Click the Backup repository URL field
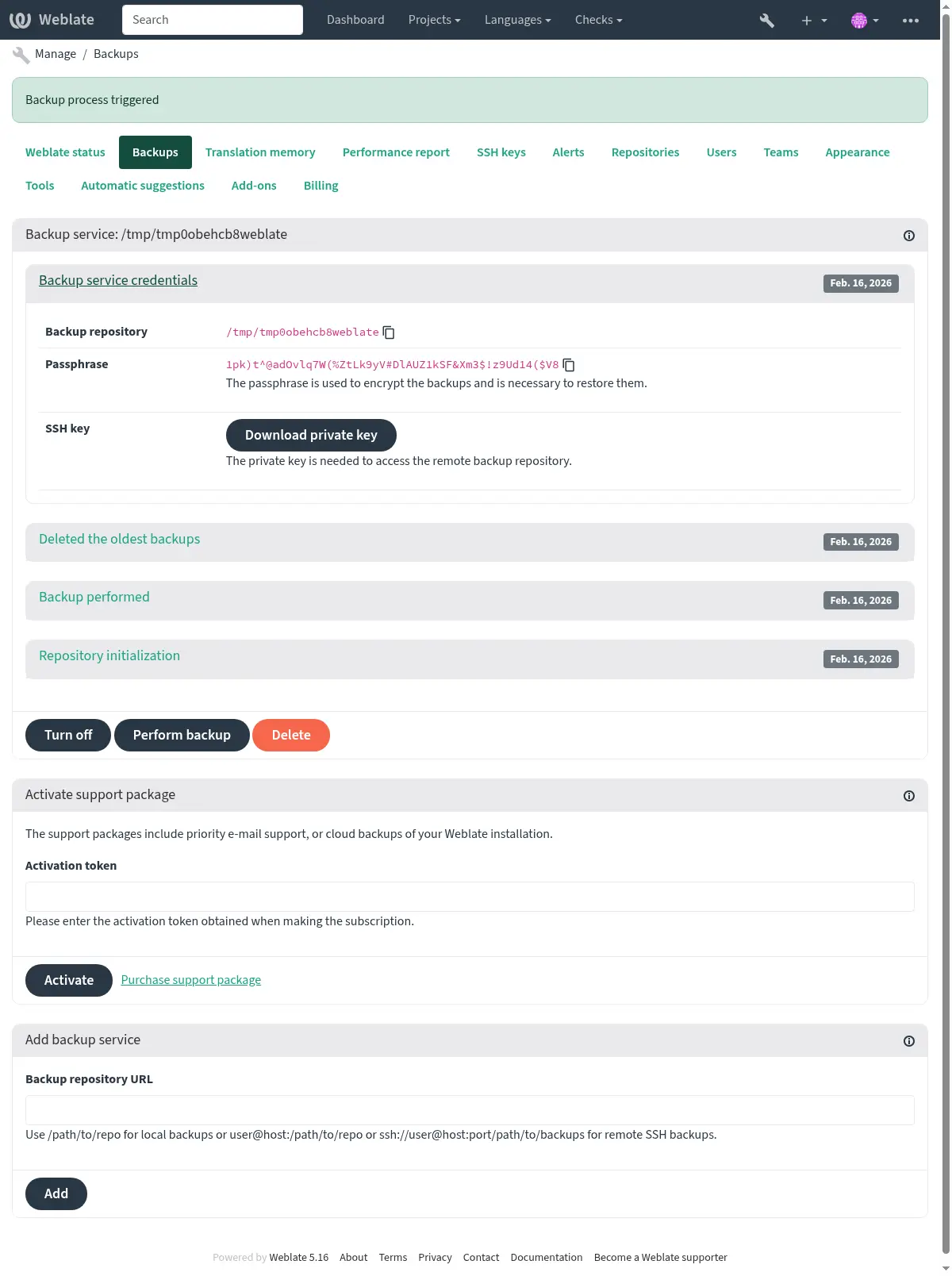The height and width of the screenshot is (1276, 952). (470, 1110)
